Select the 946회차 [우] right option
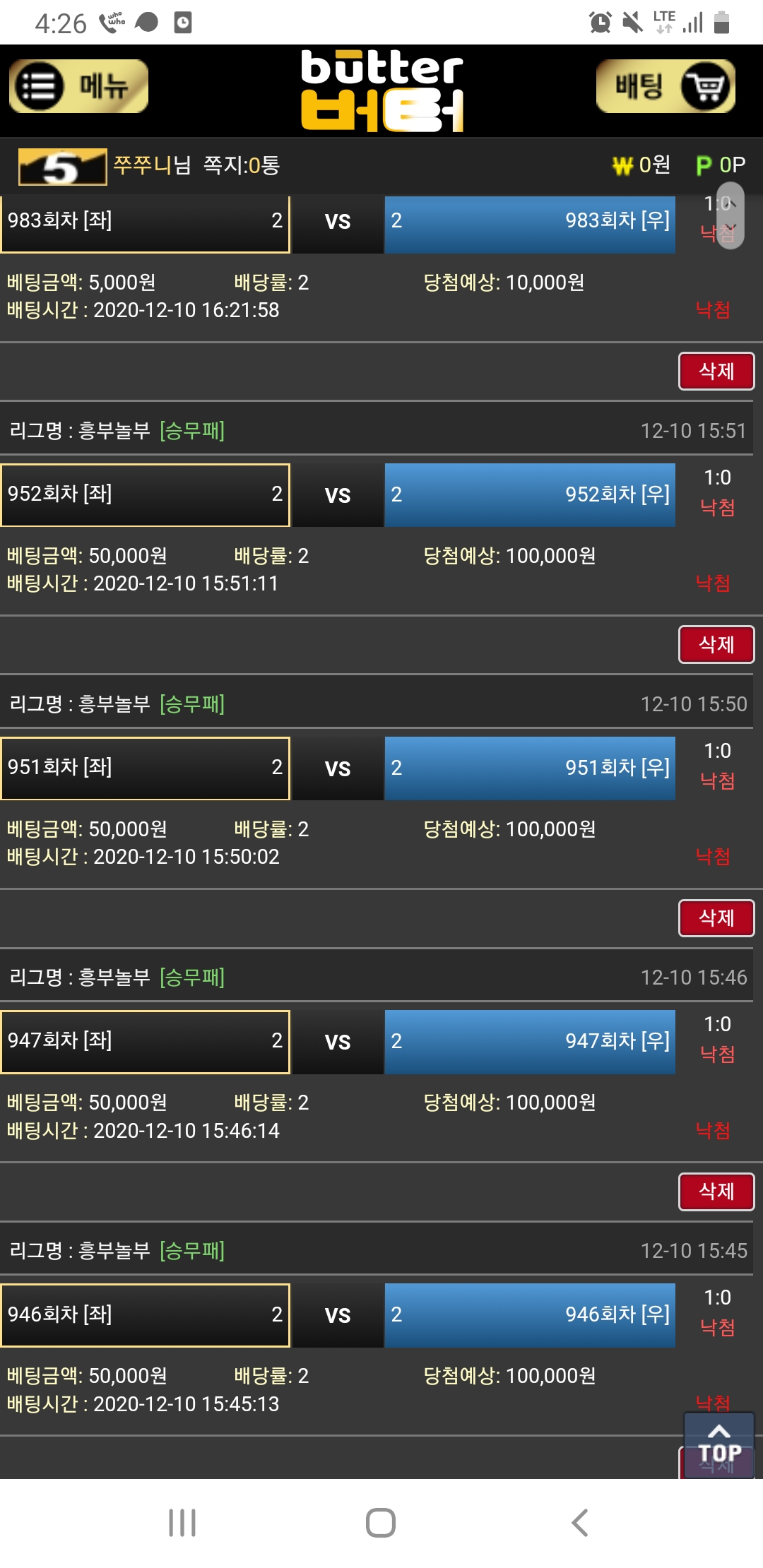 click(x=529, y=1314)
